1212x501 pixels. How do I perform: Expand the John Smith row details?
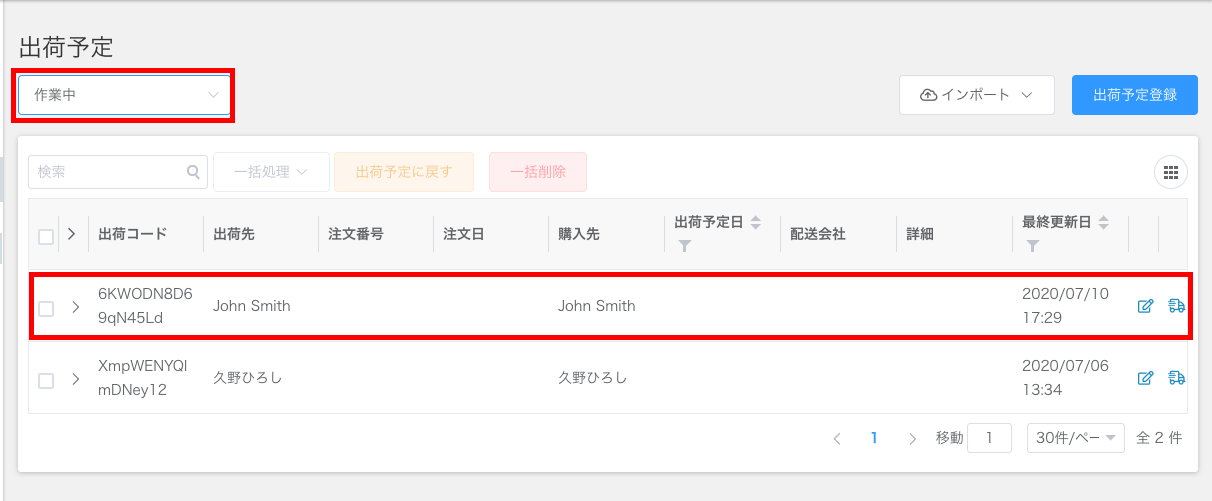pos(75,307)
